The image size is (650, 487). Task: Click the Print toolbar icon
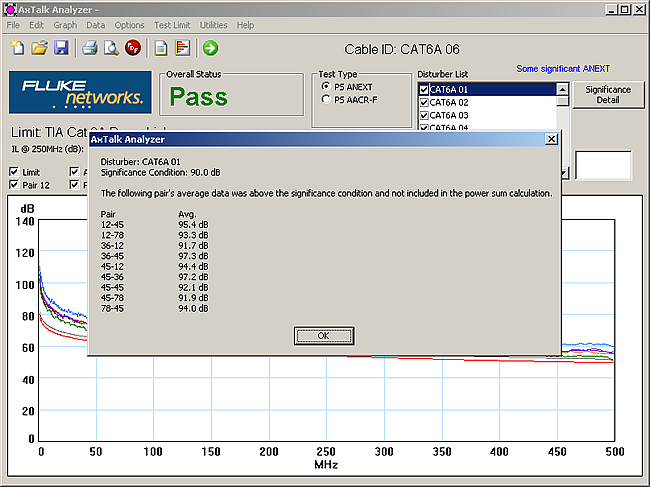click(90, 48)
